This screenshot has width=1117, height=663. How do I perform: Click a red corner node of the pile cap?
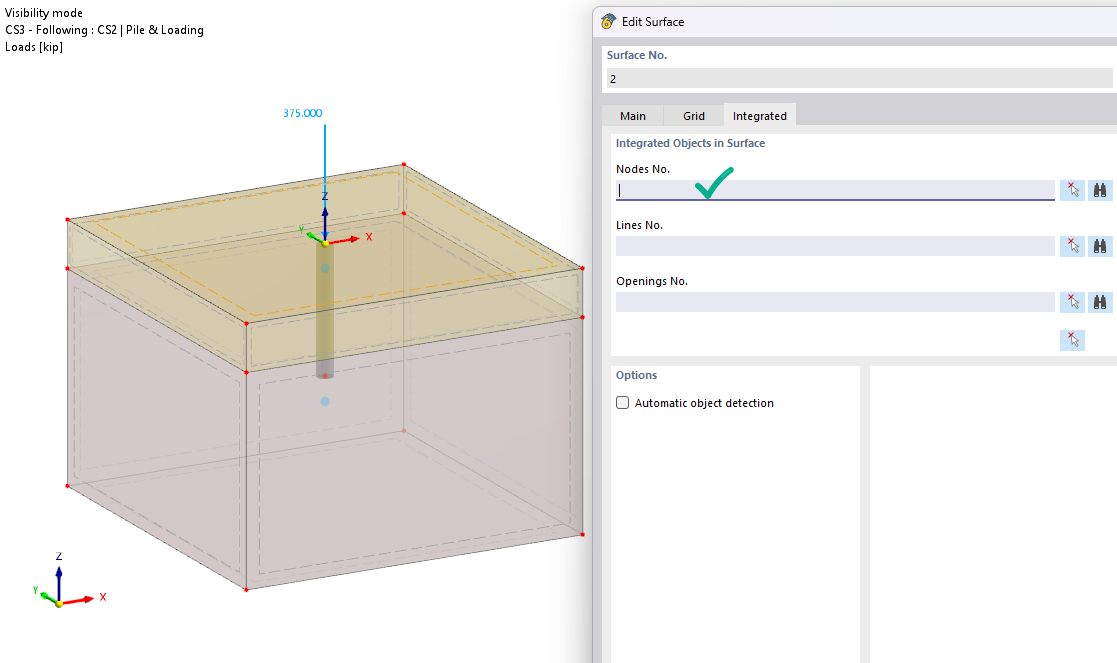(403, 162)
